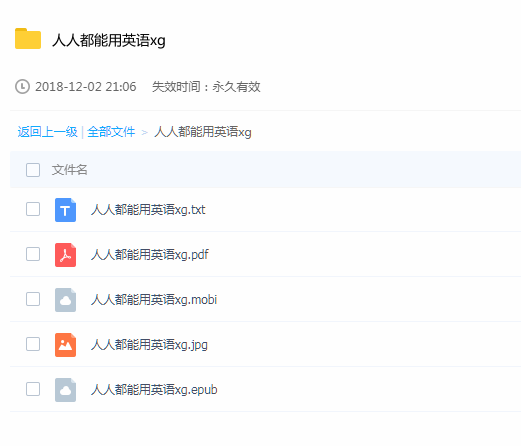This screenshot has height=446, width=521.
Task: Check the box for 人人都能用英语xg.pdf
Action: pos(33,254)
